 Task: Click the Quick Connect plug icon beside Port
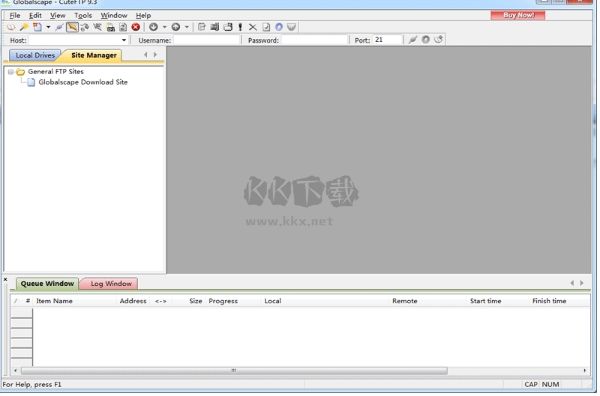(x=412, y=39)
